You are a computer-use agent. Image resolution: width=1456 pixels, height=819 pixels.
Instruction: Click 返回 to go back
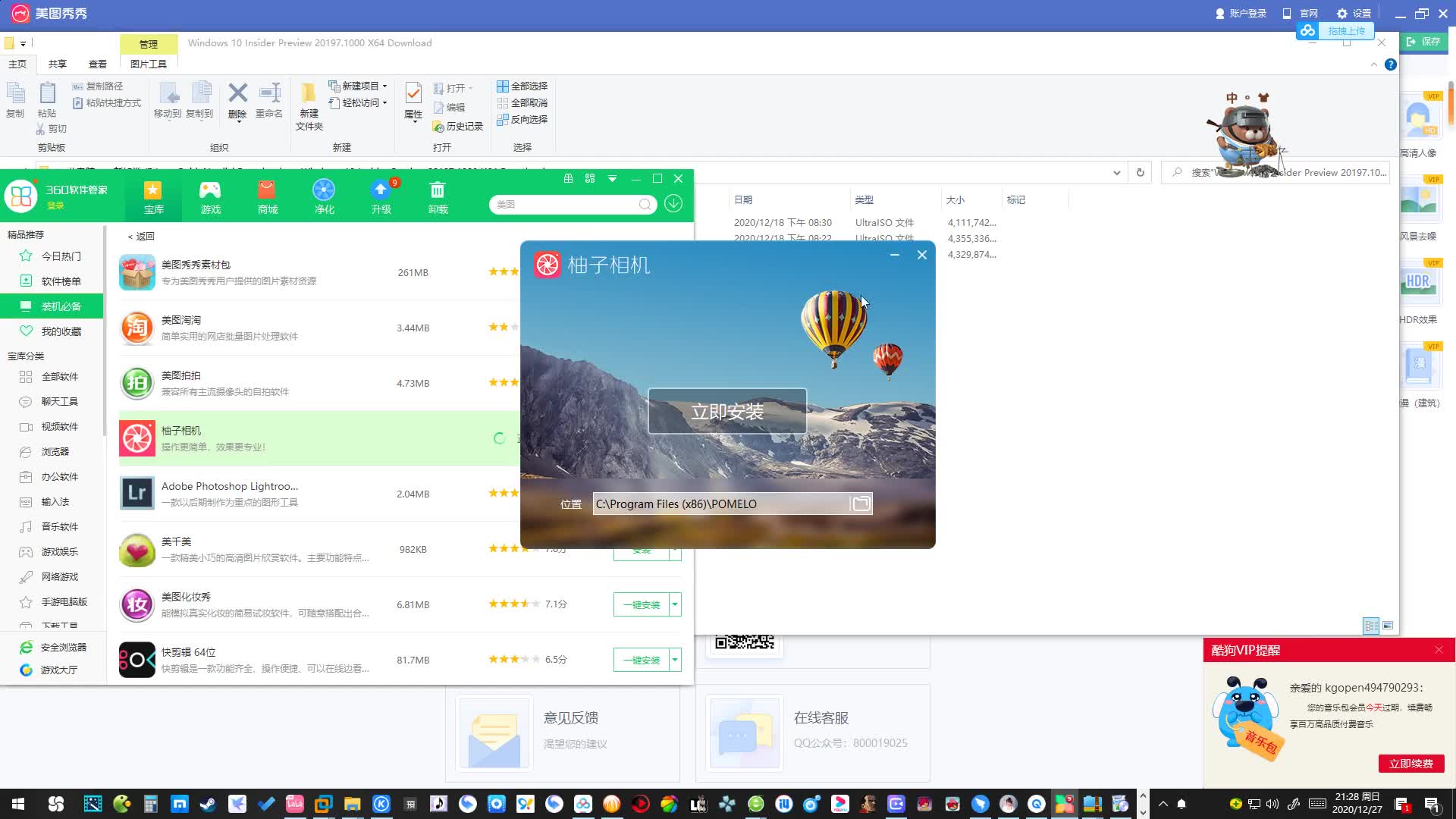(141, 236)
